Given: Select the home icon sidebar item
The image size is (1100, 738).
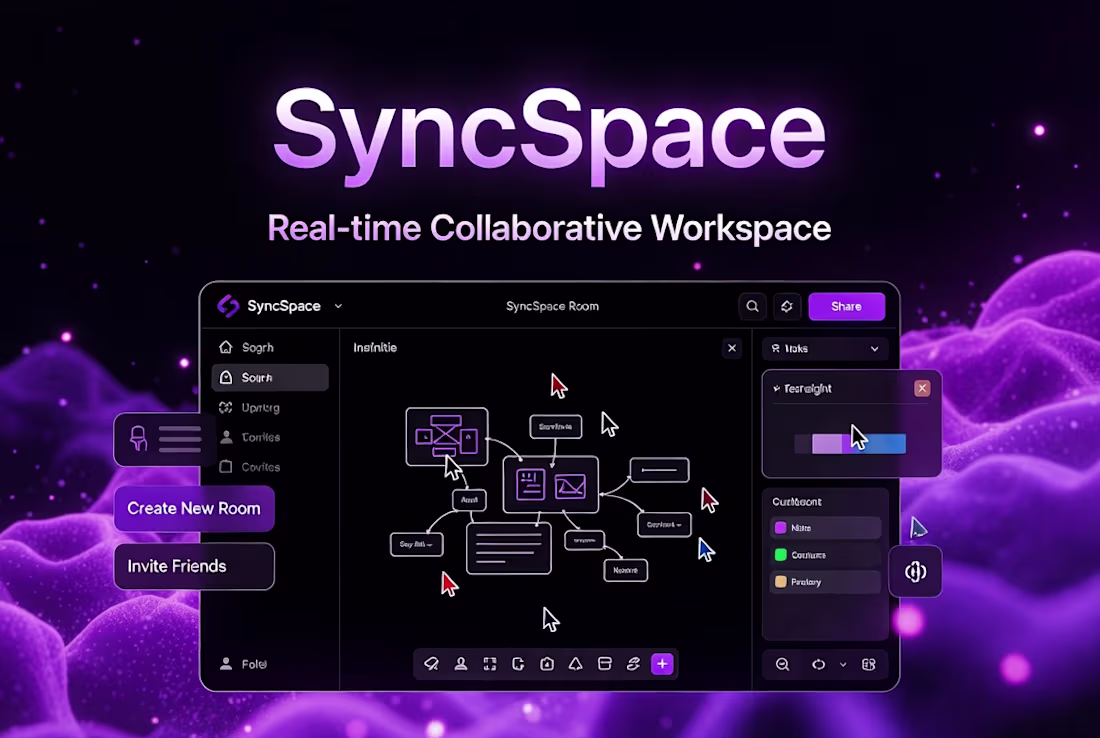Looking at the screenshot, I should coord(270,347).
